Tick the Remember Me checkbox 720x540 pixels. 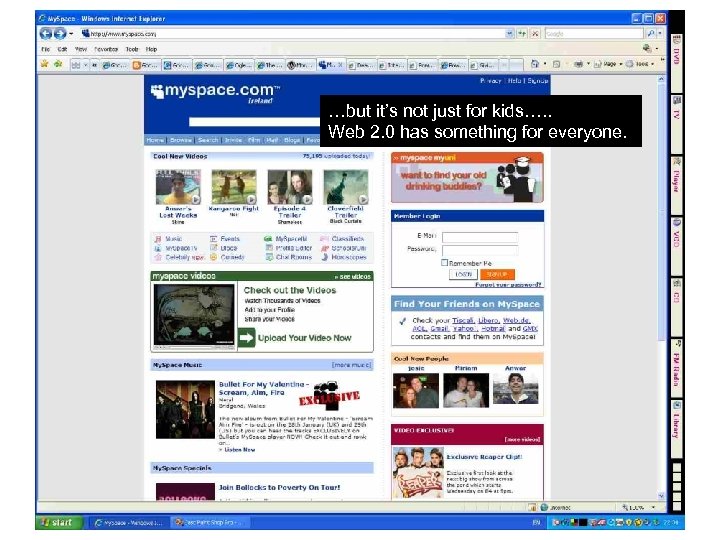tap(444, 263)
